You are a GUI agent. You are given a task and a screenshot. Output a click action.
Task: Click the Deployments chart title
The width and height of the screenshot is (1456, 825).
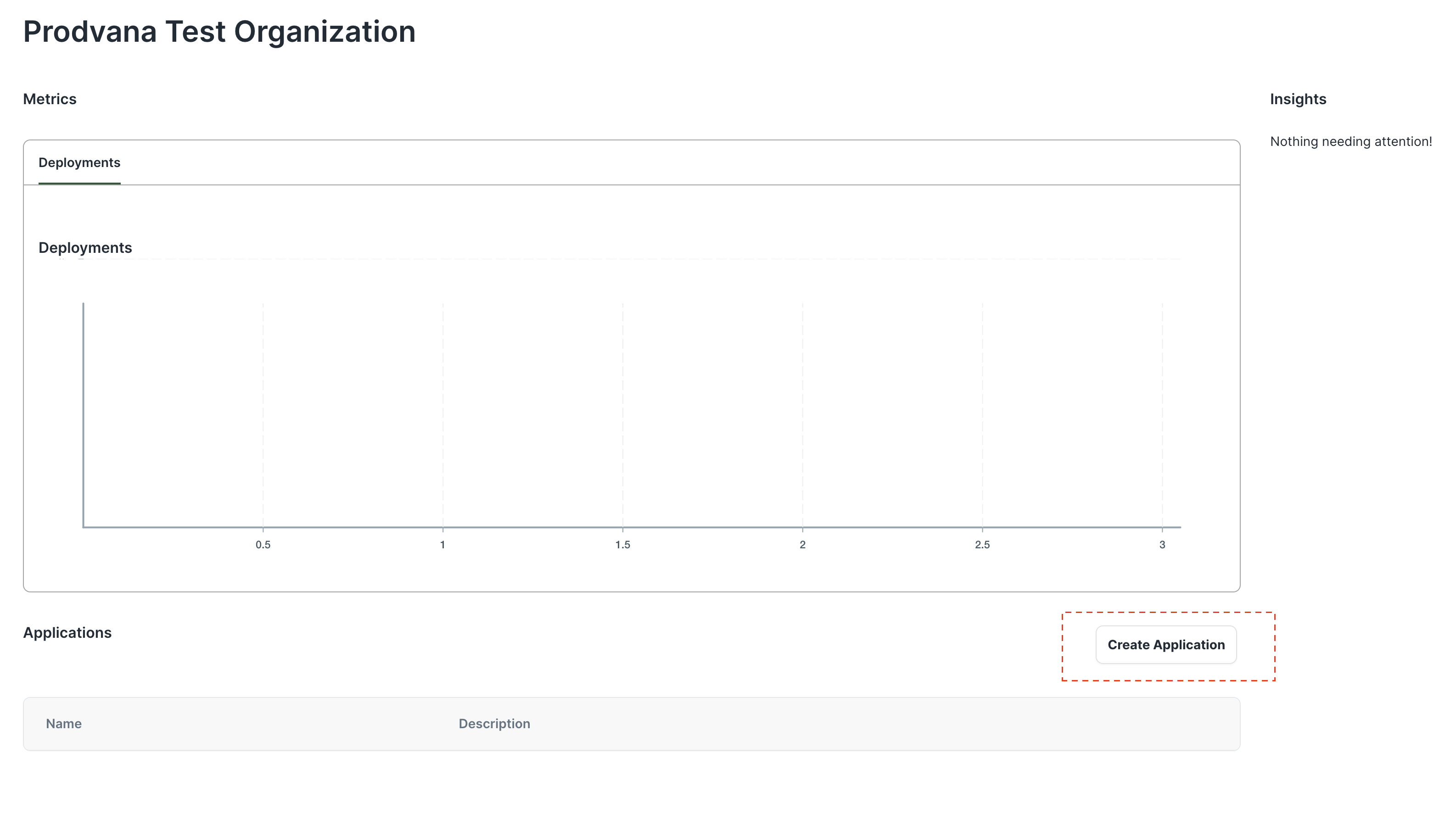tap(85, 248)
